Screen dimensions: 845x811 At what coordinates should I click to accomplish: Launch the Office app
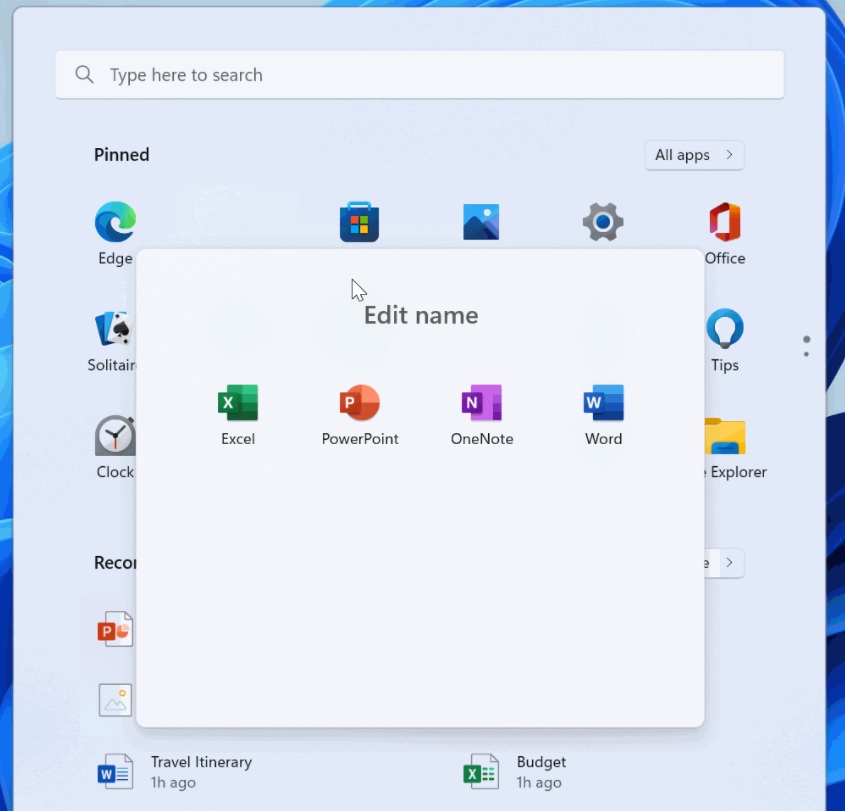(724, 221)
